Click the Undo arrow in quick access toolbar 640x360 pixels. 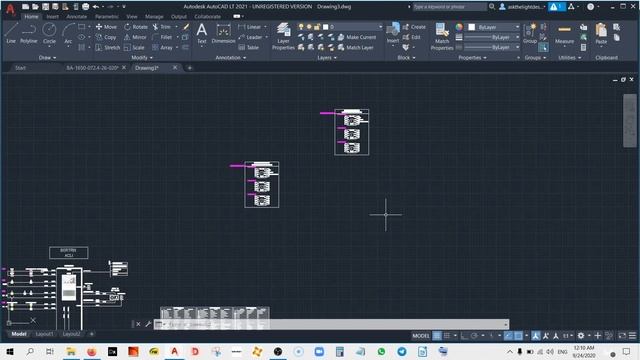[x=96, y=7]
